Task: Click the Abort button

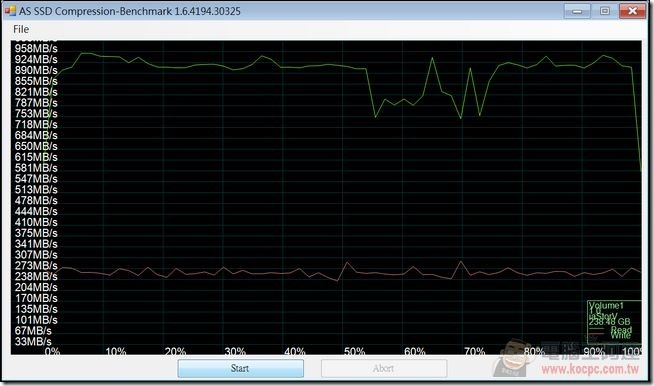Action: (x=384, y=368)
